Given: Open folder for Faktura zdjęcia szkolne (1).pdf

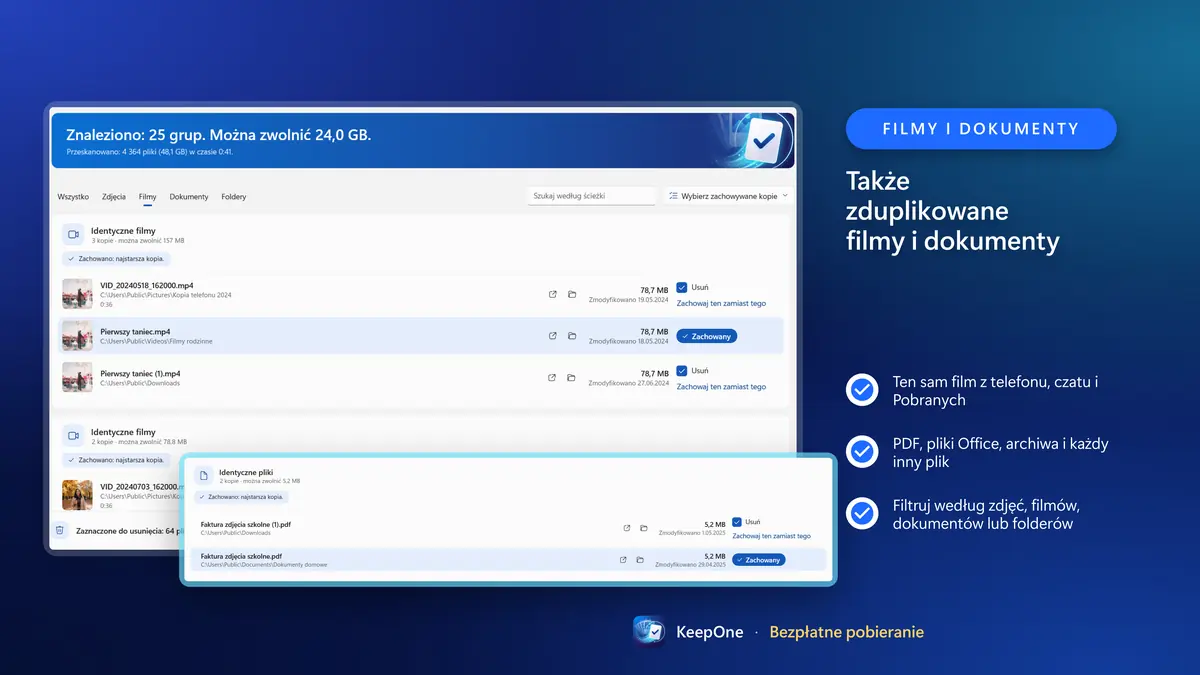Looking at the screenshot, I should click(644, 528).
